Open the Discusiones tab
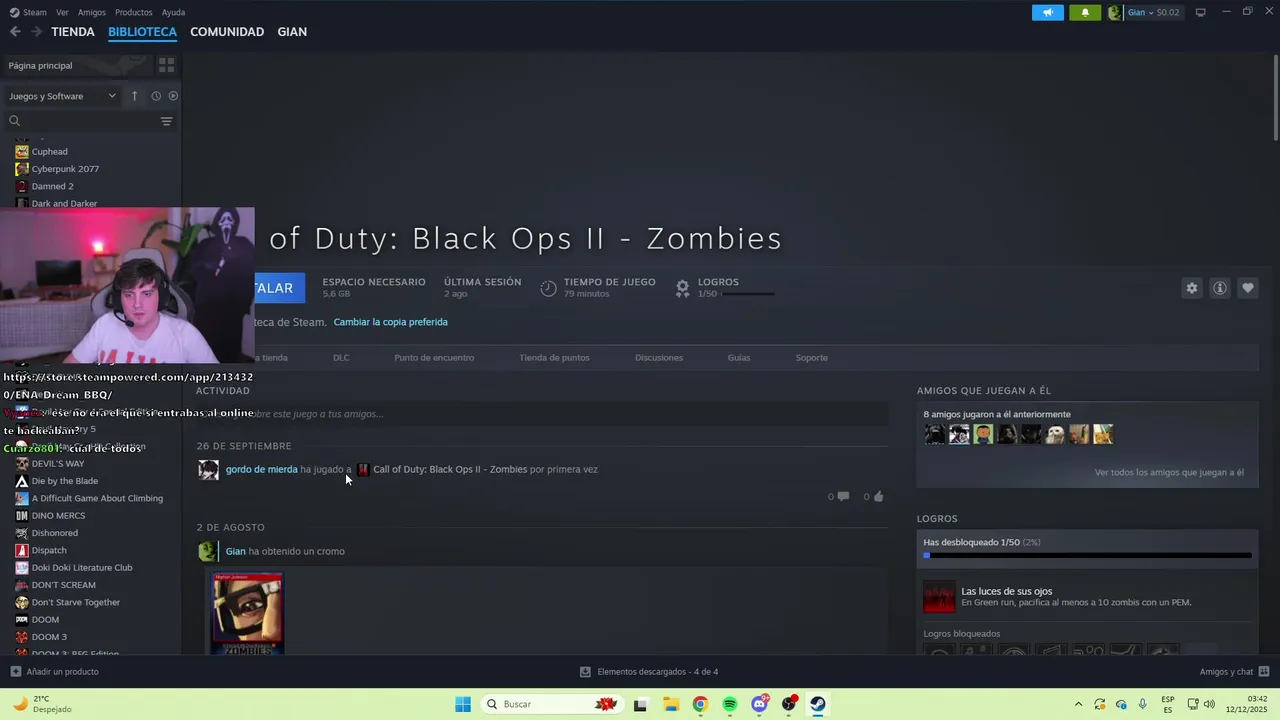The image size is (1280, 720). point(659,357)
